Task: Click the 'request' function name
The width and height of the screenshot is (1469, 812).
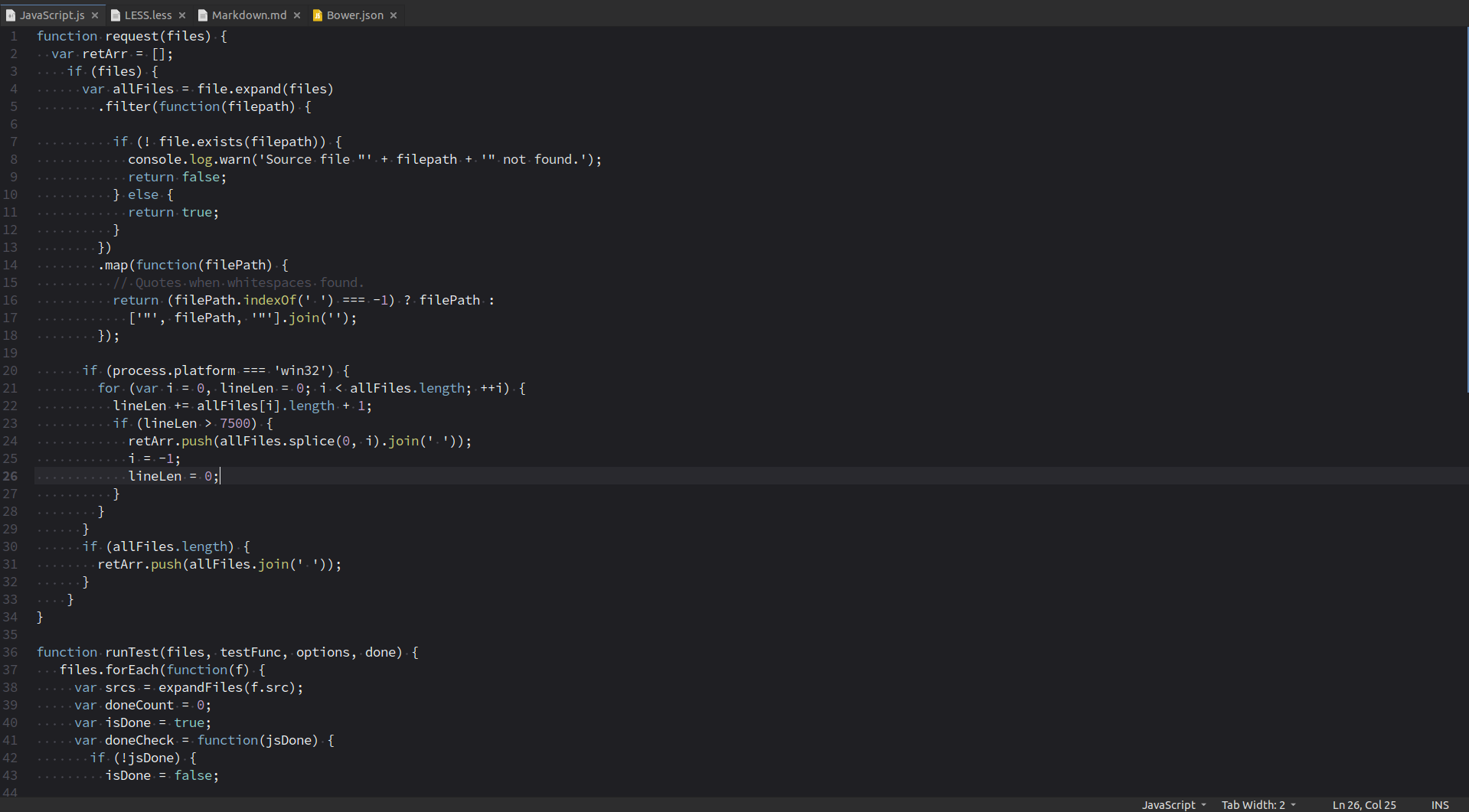Action: (x=132, y=36)
